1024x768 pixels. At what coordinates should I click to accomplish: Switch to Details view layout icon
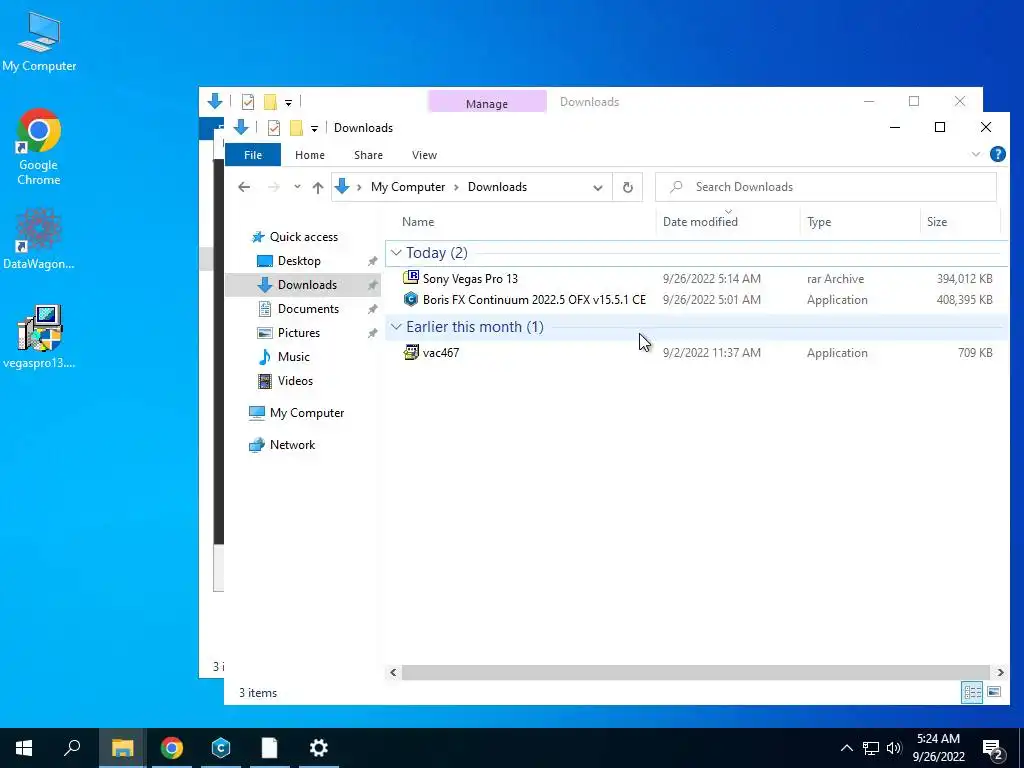(972, 692)
